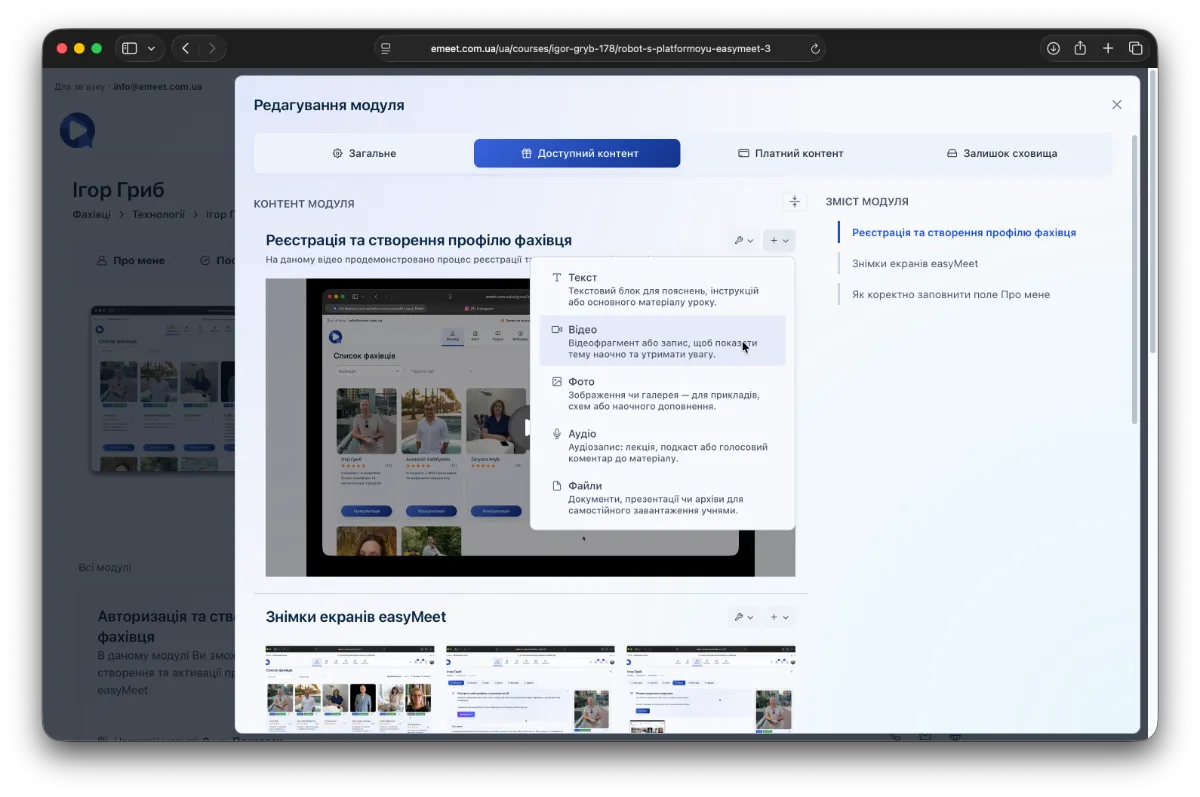
Task: Open Safari downloads icon
Action: click(x=1053, y=48)
